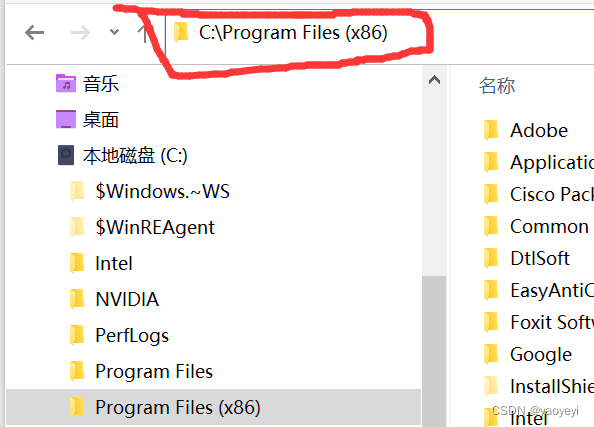Select the NVIDIA folder in tree

pyautogui.click(x=114, y=299)
